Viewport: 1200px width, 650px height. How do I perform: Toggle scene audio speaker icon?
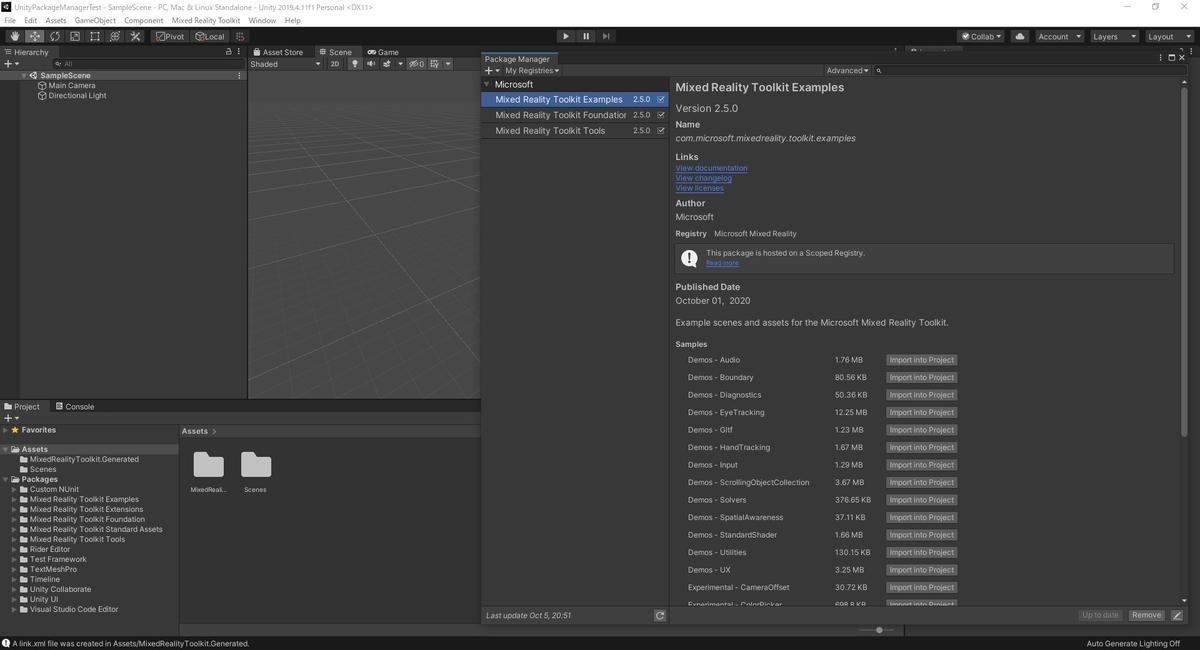370,64
